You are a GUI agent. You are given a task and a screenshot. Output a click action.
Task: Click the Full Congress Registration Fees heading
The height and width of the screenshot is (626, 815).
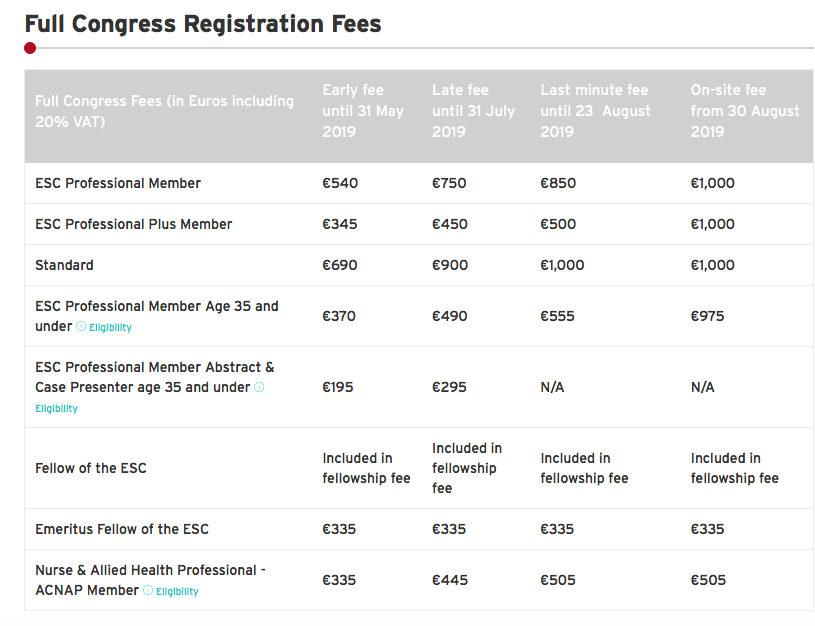(x=203, y=23)
